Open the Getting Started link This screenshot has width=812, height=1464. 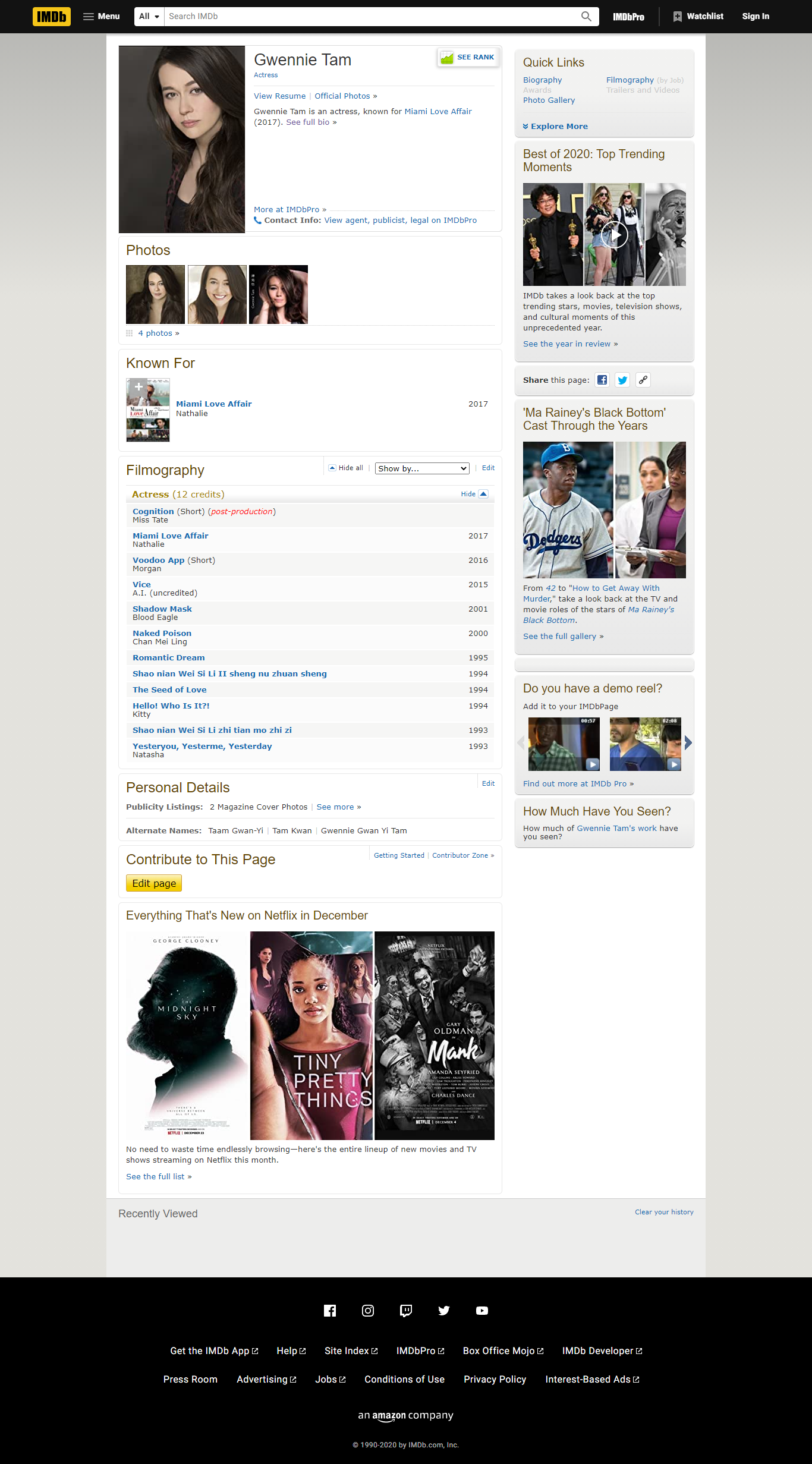(x=399, y=855)
